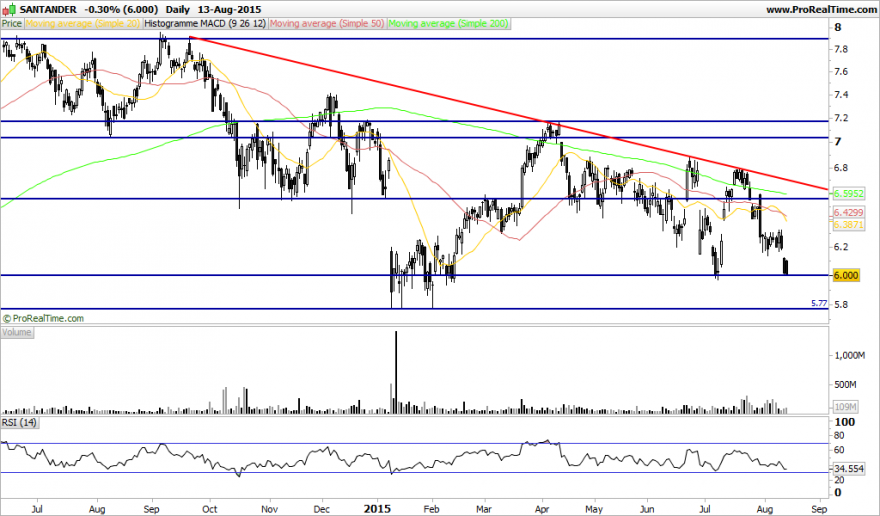Select the Moving average (Simple 20) label
Image resolution: width=880 pixels, height=516 pixels.
coord(82,24)
